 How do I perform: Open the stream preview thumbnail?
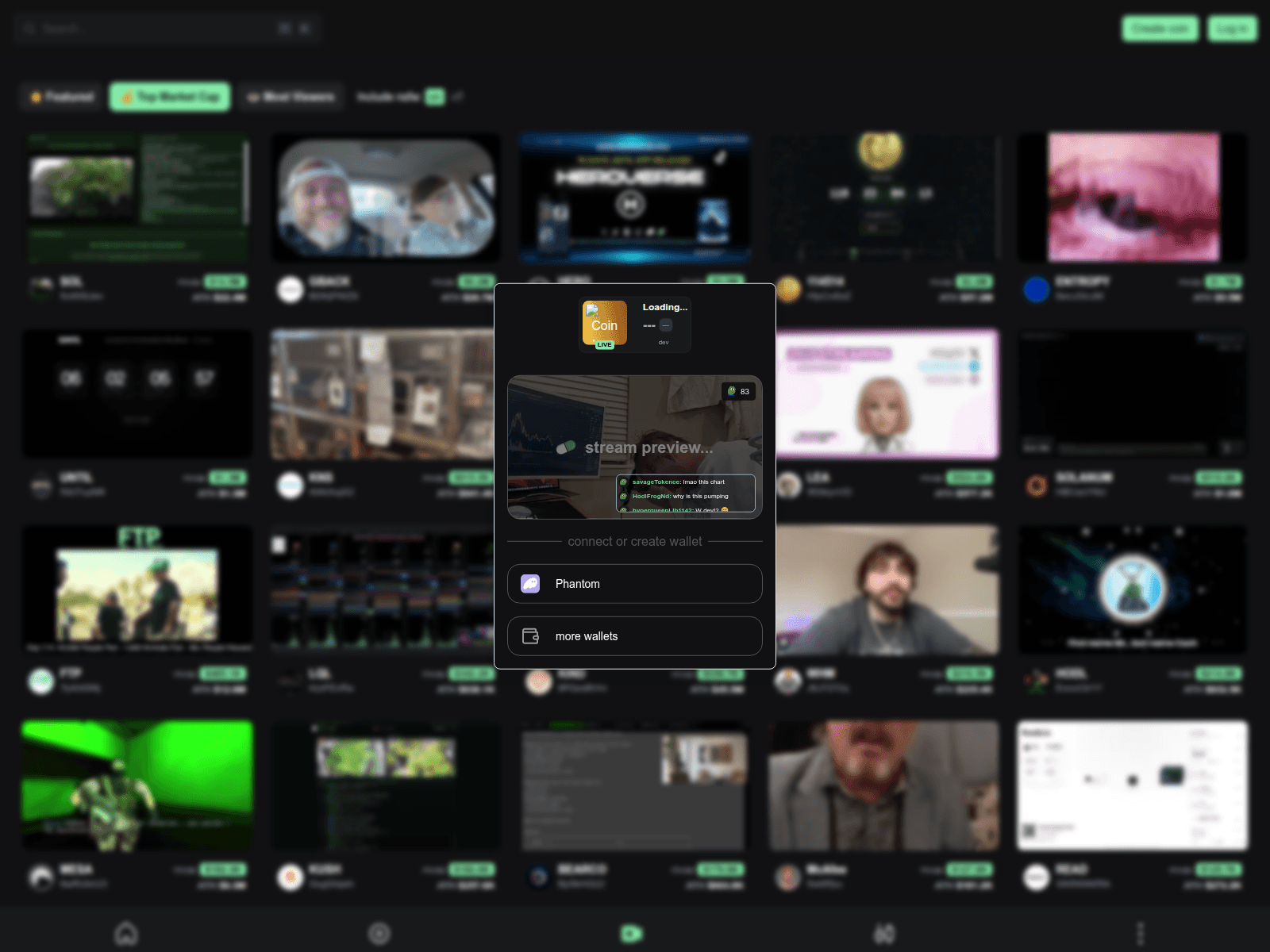tap(634, 447)
